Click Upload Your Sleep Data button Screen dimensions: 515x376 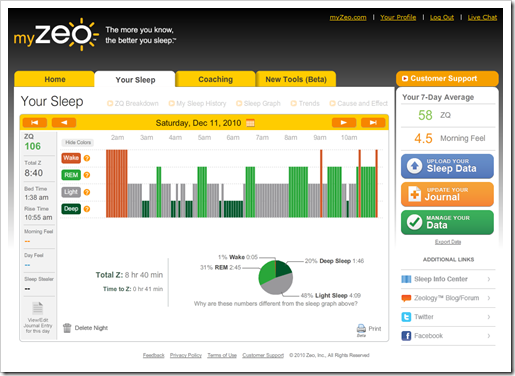[x=447, y=166]
